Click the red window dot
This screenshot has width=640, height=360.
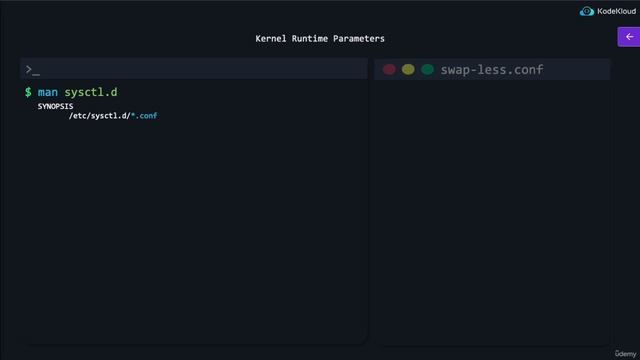tap(389, 69)
